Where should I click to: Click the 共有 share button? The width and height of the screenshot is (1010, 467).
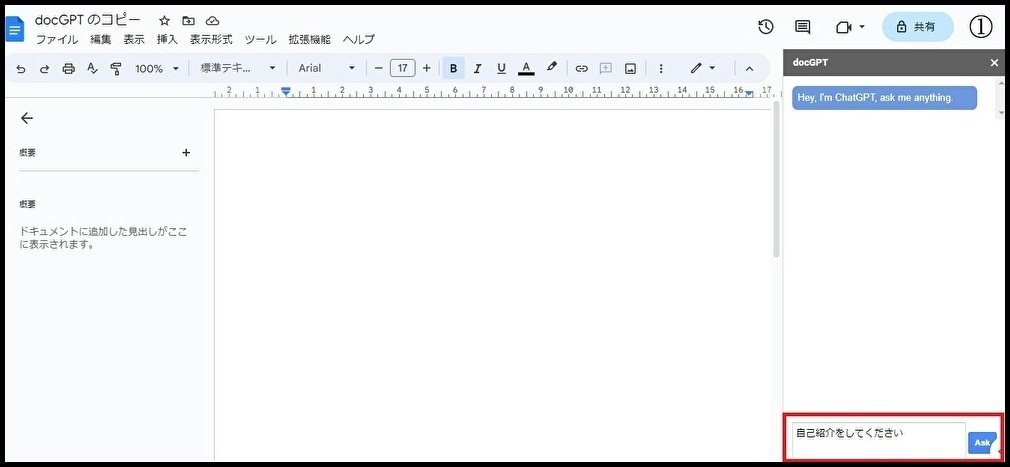(917, 27)
